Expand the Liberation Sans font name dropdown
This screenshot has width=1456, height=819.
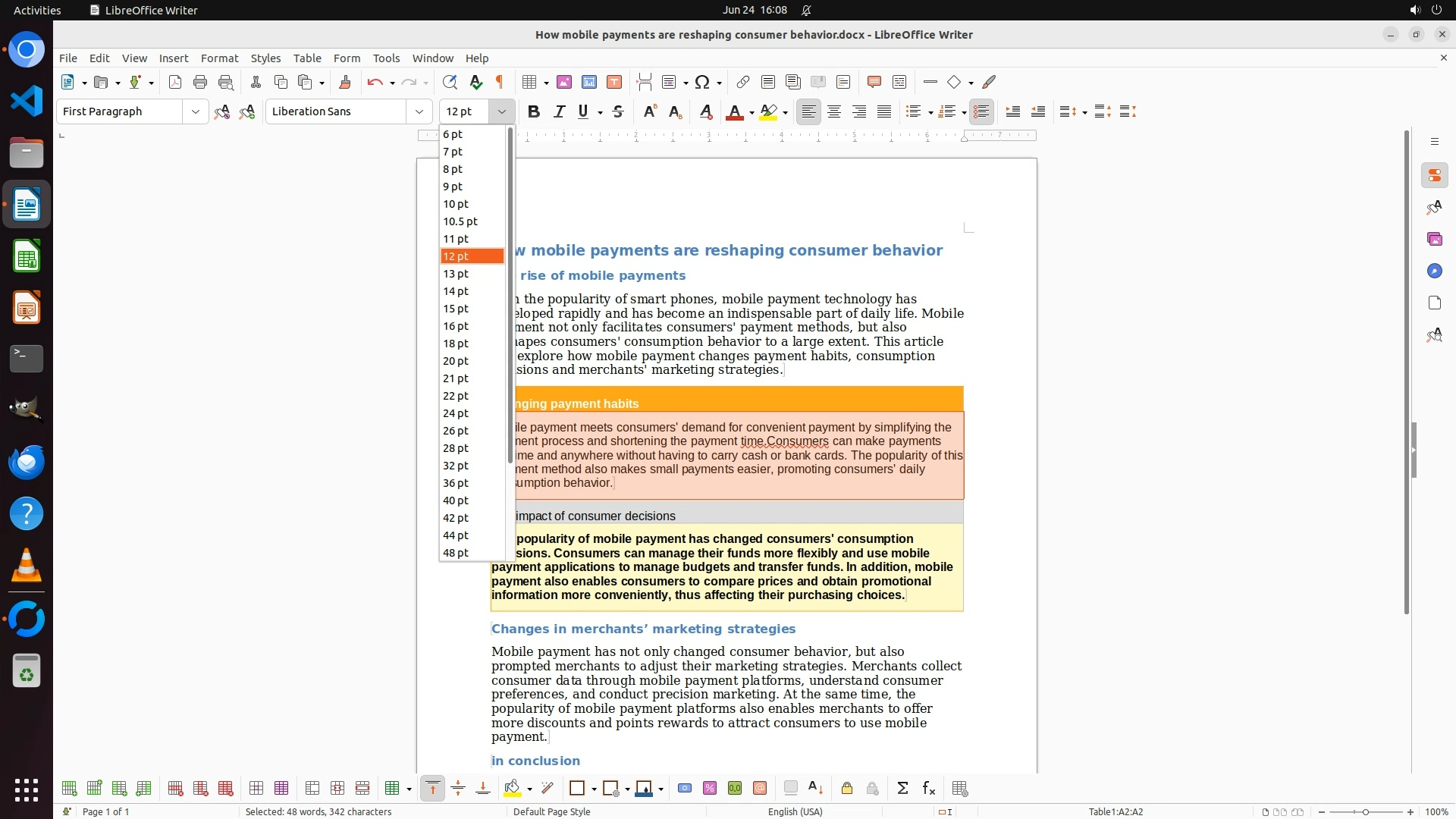coord(419,111)
